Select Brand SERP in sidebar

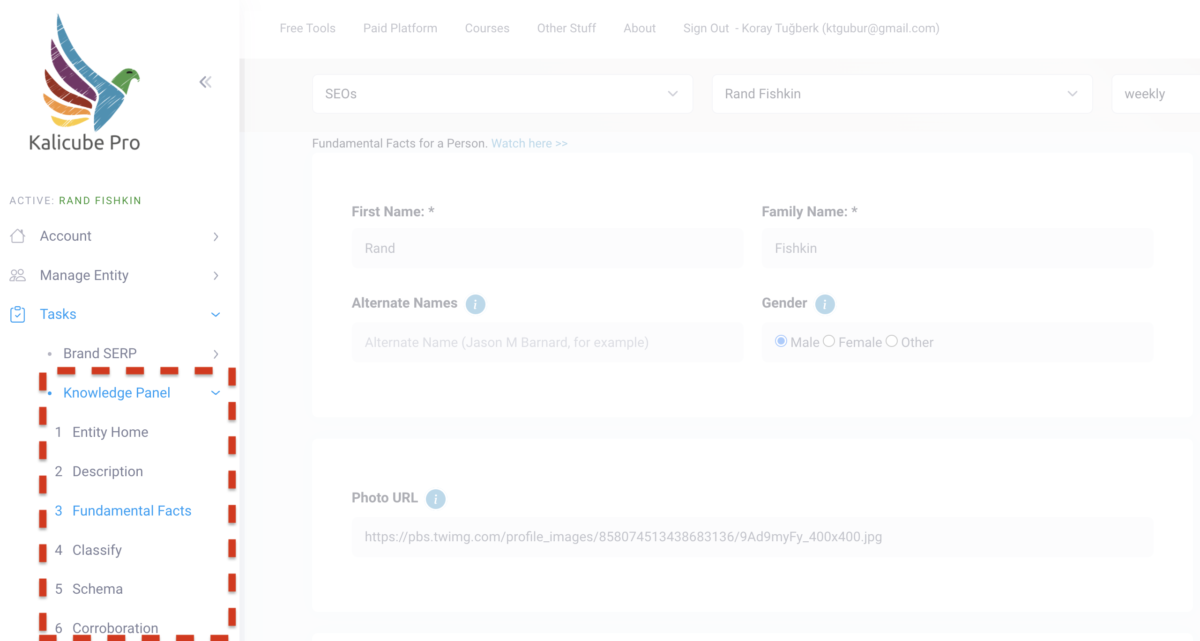[x=100, y=354]
